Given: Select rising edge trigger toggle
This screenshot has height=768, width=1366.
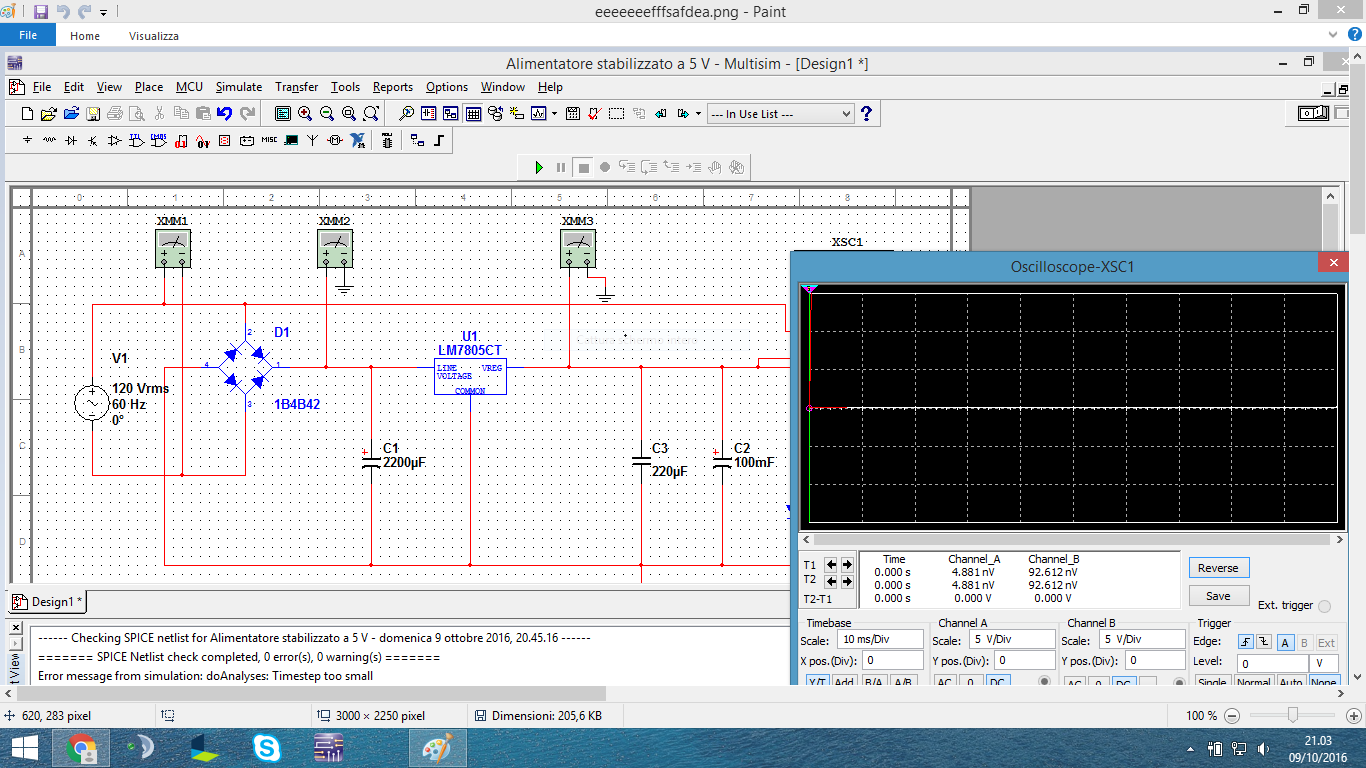Looking at the screenshot, I should [1246, 642].
